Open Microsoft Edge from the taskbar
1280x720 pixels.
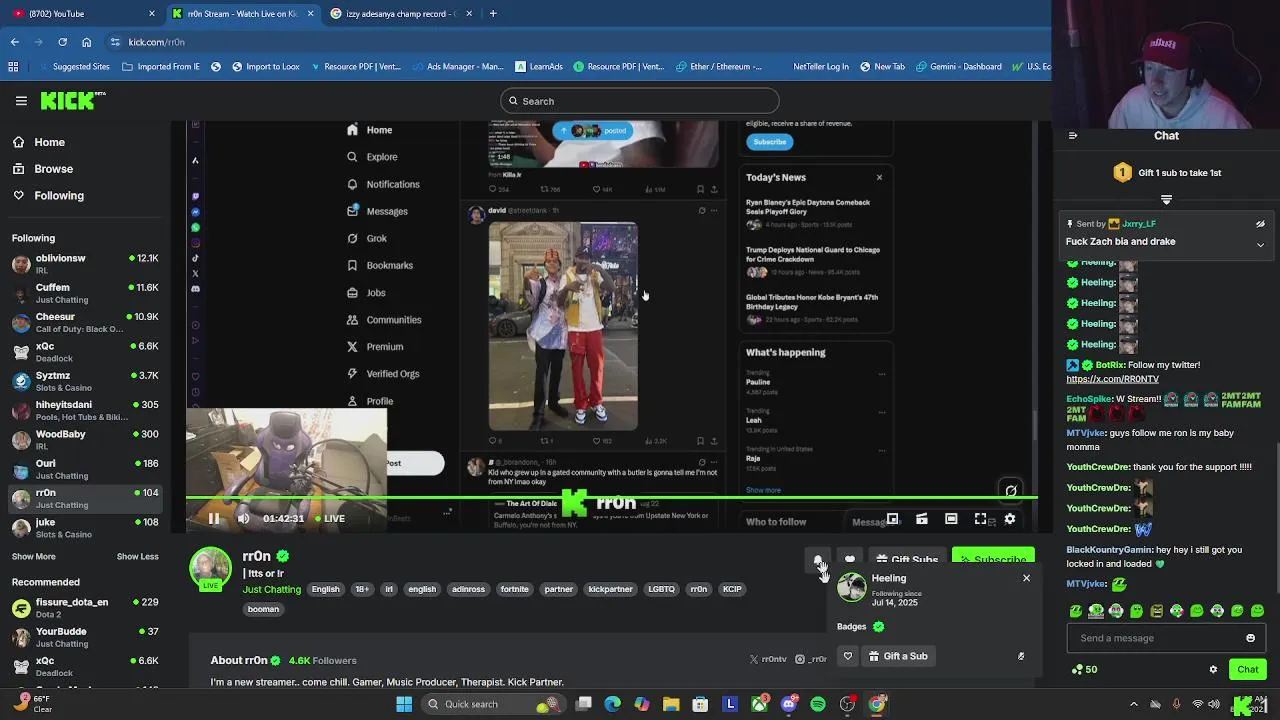pos(613,704)
